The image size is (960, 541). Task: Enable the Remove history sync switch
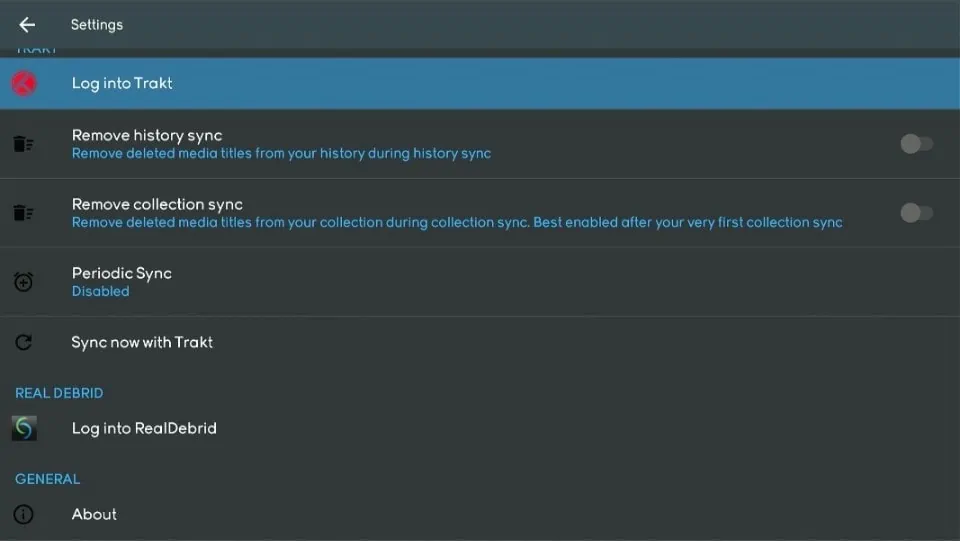[916, 144]
